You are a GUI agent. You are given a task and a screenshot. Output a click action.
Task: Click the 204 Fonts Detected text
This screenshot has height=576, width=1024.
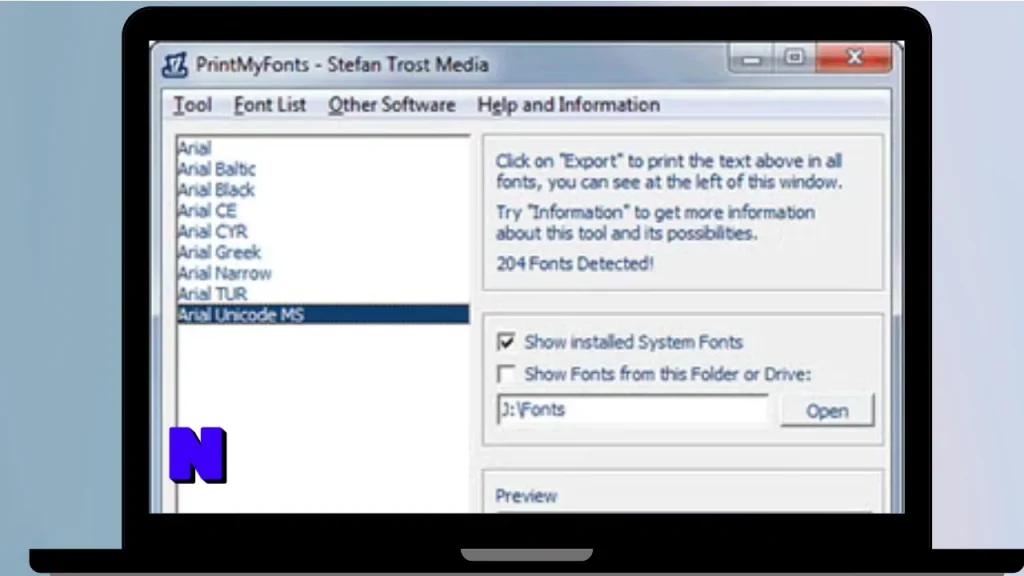tap(575, 264)
